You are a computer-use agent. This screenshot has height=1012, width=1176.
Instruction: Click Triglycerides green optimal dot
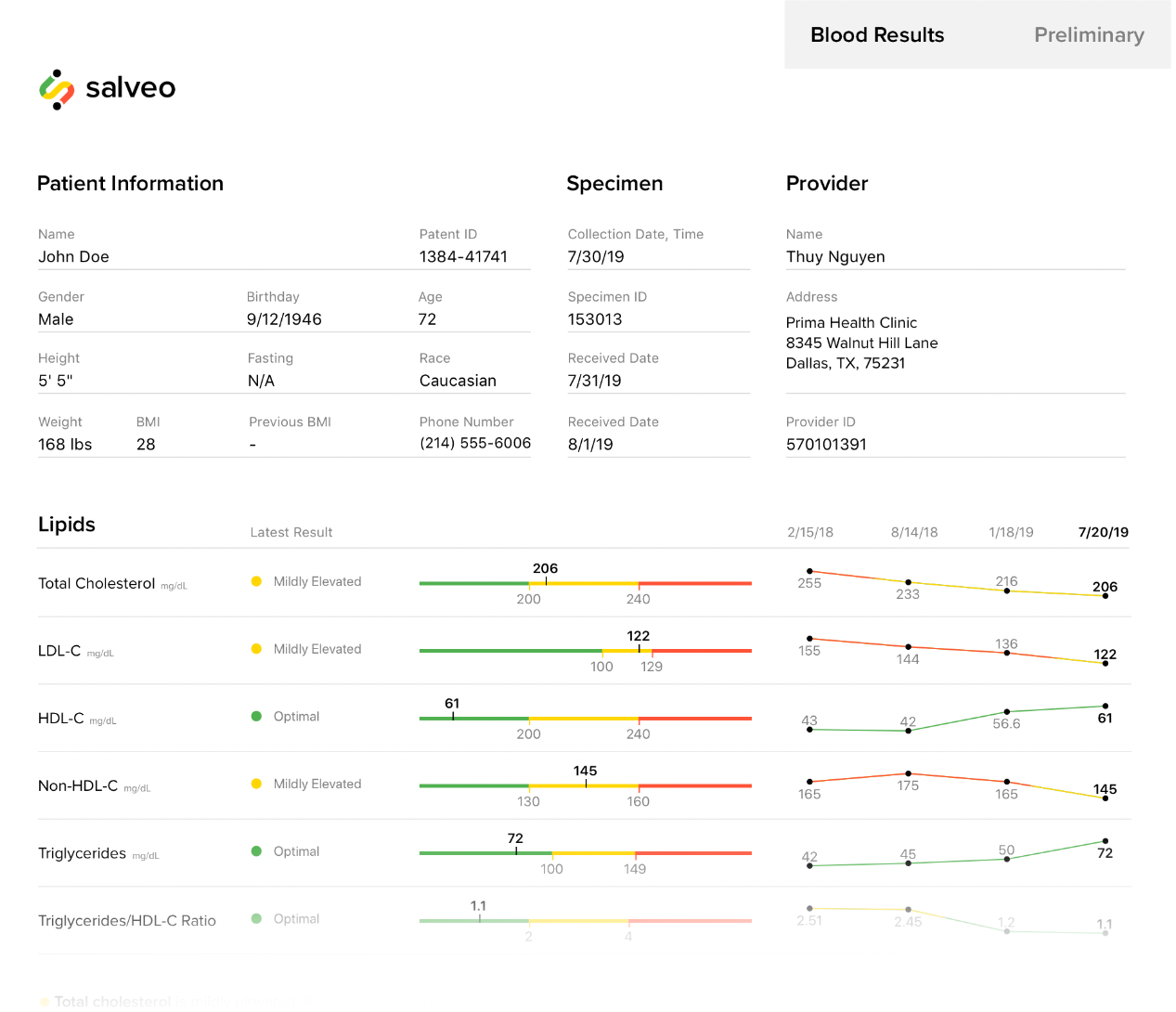click(x=256, y=851)
